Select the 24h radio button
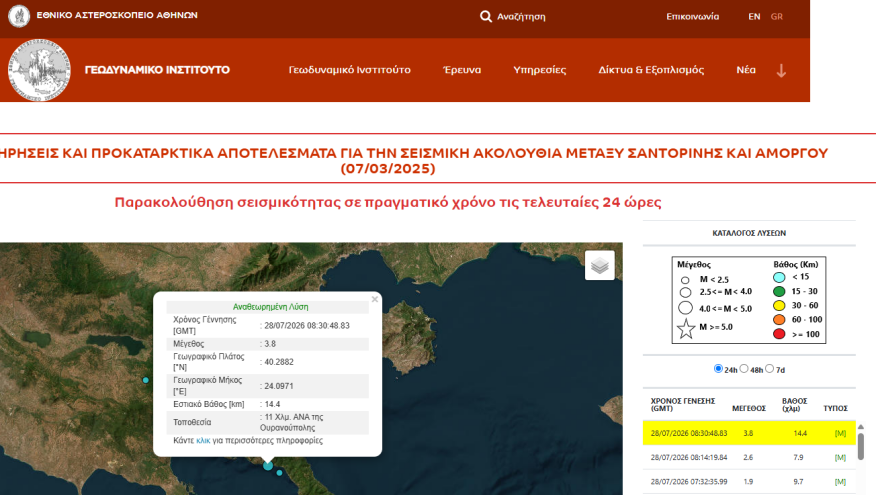Image resolution: width=880 pixels, height=495 pixels. click(718, 369)
